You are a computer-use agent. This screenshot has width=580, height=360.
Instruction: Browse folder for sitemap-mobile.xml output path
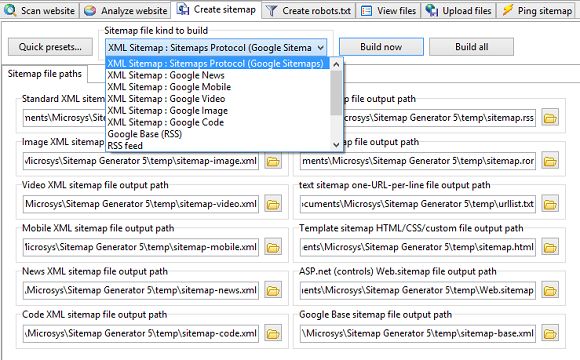pyautogui.click(x=273, y=247)
